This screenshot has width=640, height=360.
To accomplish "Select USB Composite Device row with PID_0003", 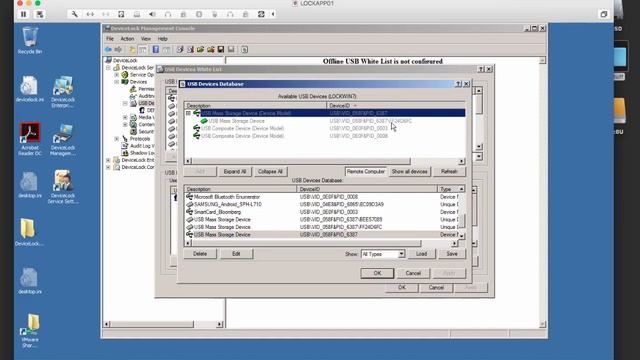I will (324, 128).
